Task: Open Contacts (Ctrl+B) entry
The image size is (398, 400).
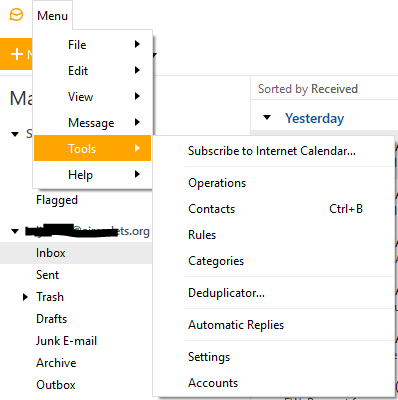Action: pyautogui.click(x=273, y=209)
